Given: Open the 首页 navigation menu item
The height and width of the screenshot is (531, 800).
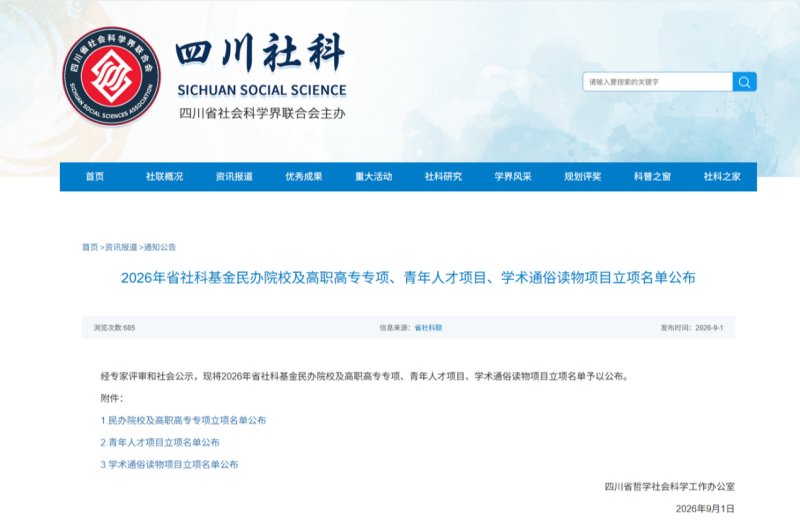Looking at the screenshot, I should click(x=94, y=176).
